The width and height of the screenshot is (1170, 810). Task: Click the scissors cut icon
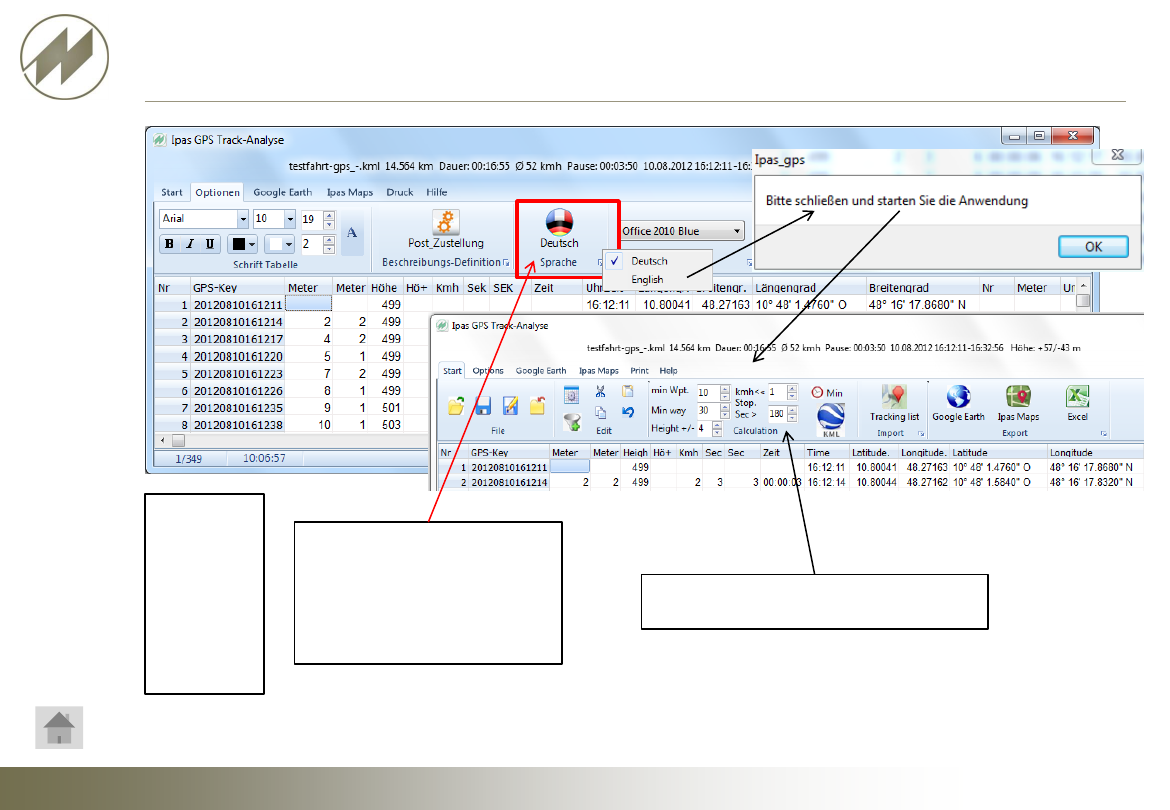coord(601,392)
